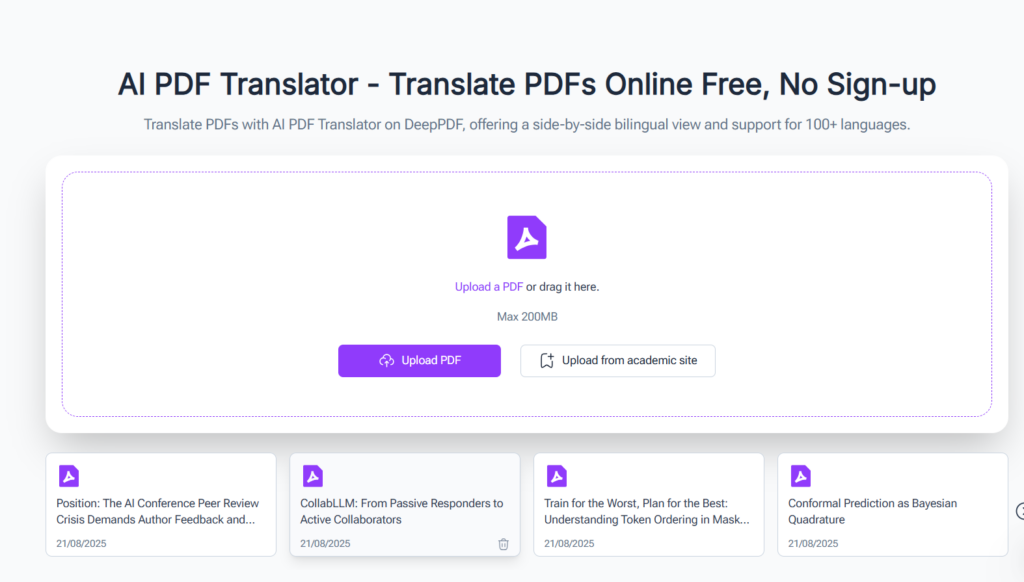Click the PDF icon on the CollabLLM card

(x=312, y=476)
